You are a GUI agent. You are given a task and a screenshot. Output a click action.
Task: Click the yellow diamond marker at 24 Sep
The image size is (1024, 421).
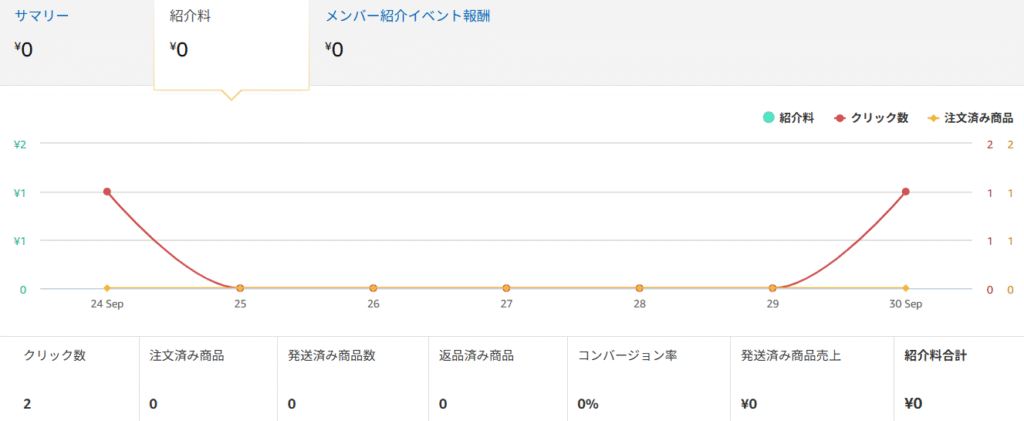click(107, 288)
